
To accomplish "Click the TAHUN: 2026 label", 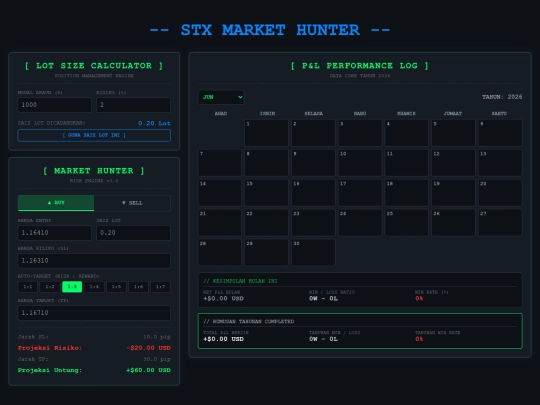I will point(502,97).
